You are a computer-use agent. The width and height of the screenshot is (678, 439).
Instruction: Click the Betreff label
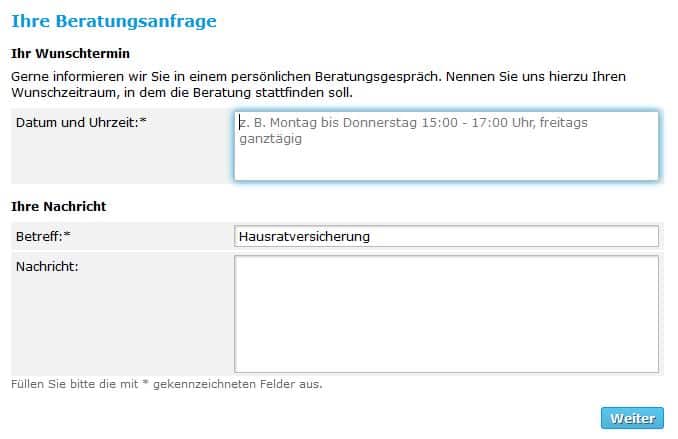click(x=43, y=237)
